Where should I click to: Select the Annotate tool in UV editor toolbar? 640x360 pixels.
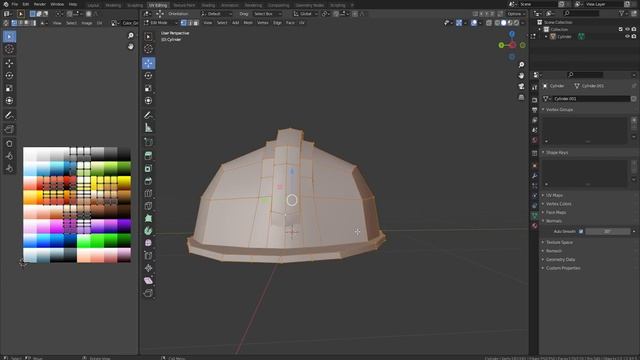pyautogui.click(x=9, y=115)
